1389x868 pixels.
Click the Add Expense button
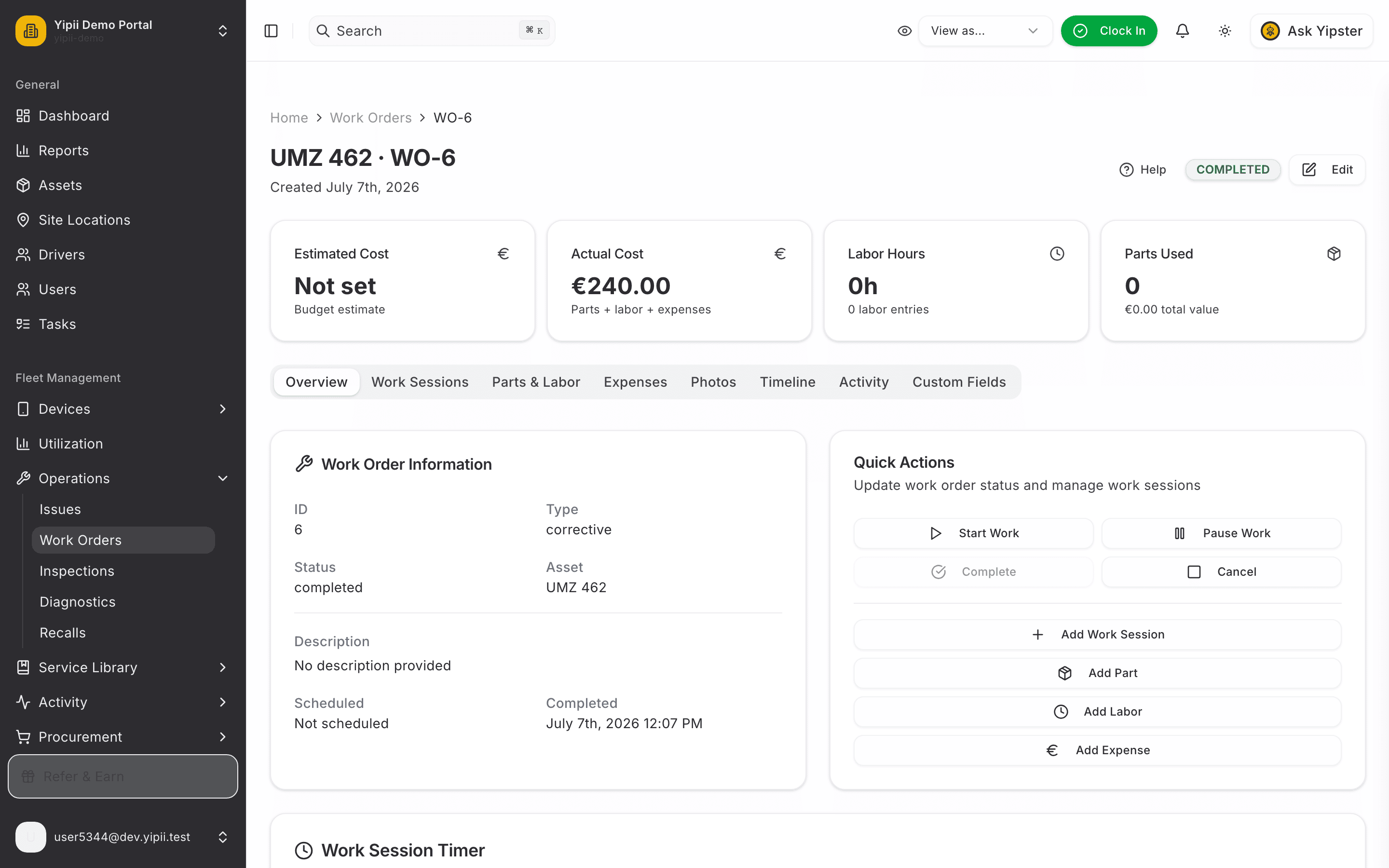tap(1097, 750)
